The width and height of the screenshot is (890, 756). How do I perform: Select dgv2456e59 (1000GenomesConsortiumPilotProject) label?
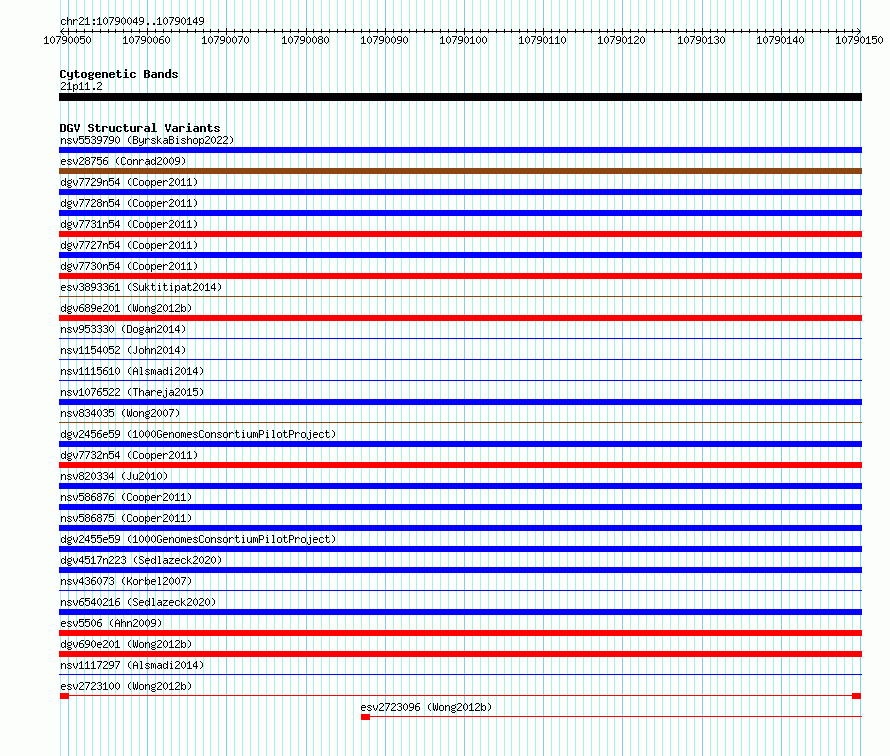coord(198,434)
